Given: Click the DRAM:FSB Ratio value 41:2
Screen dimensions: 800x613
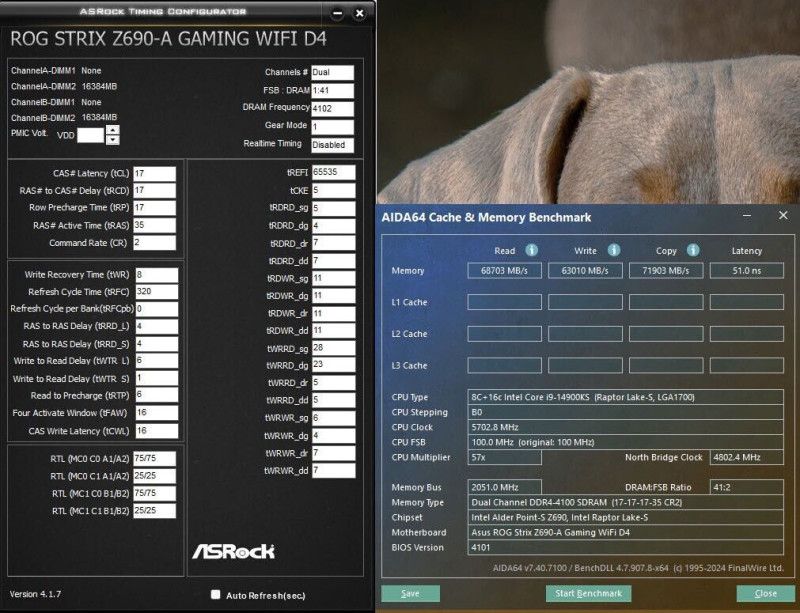Looking at the screenshot, I should [x=746, y=487].
